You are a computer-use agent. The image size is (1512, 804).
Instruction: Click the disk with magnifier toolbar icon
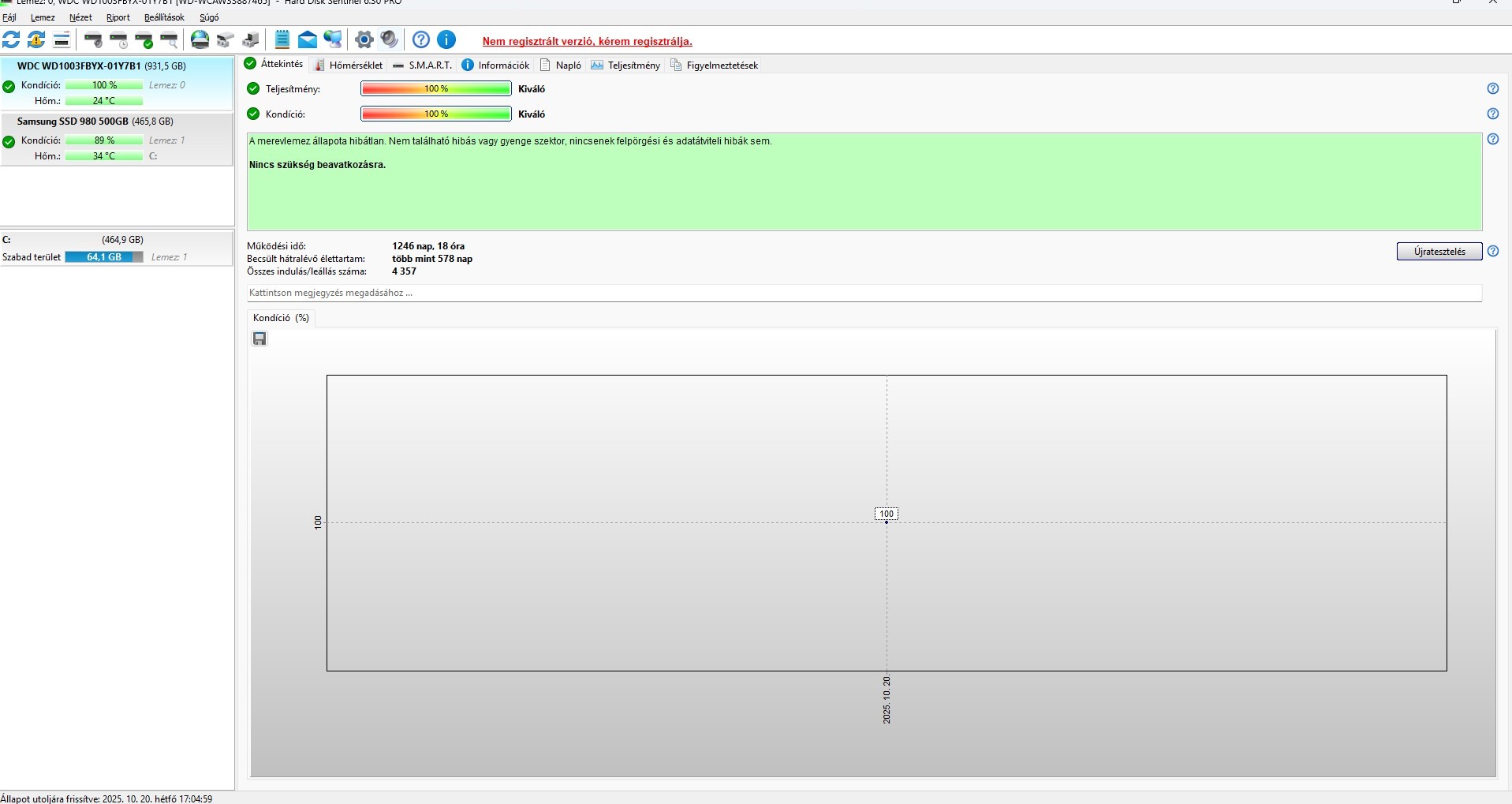point(170,39)
